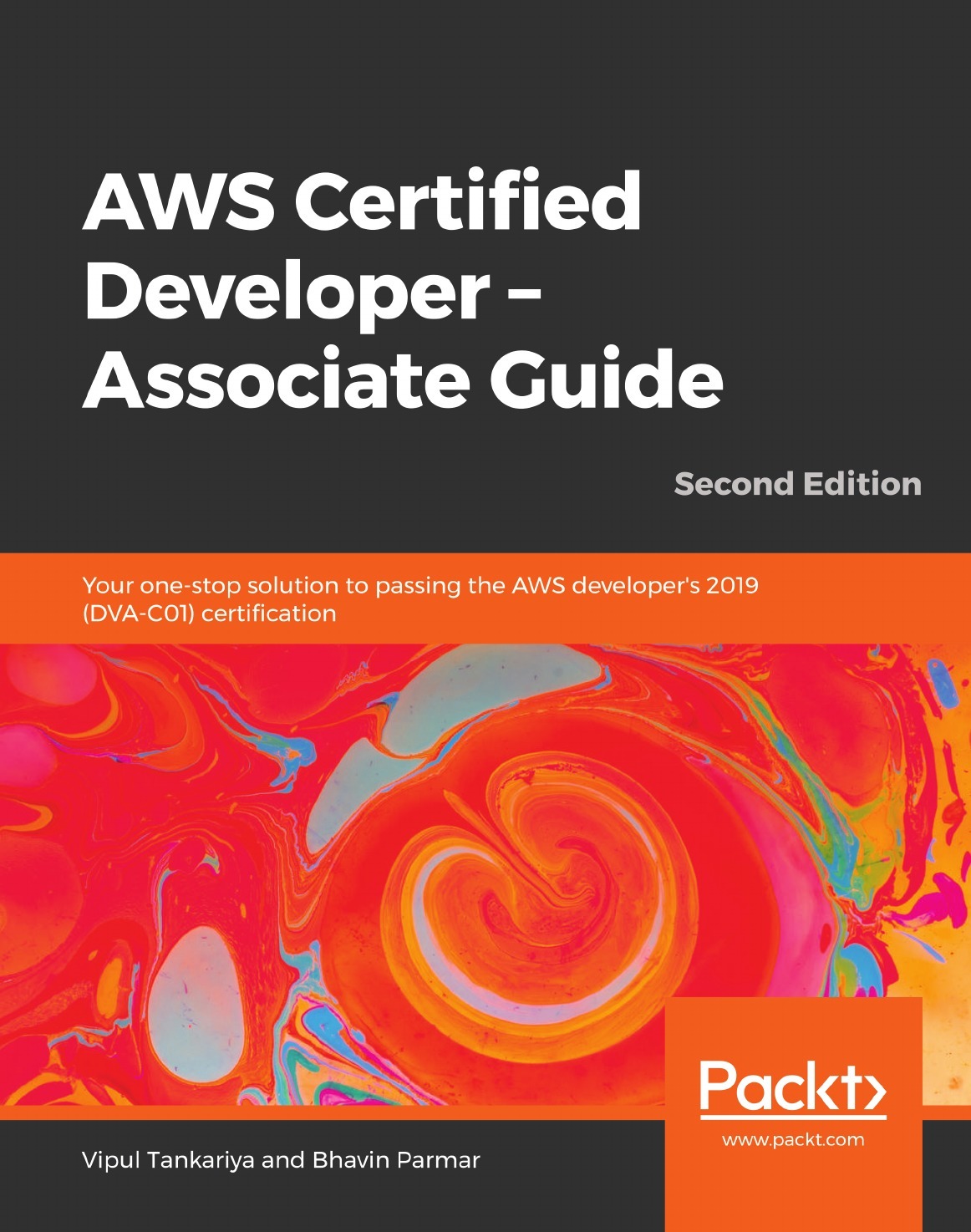The width and height of the screenshot is (971, 1232).
Task: Open the www.packt.com link
Action: (x=792, y=1140)
